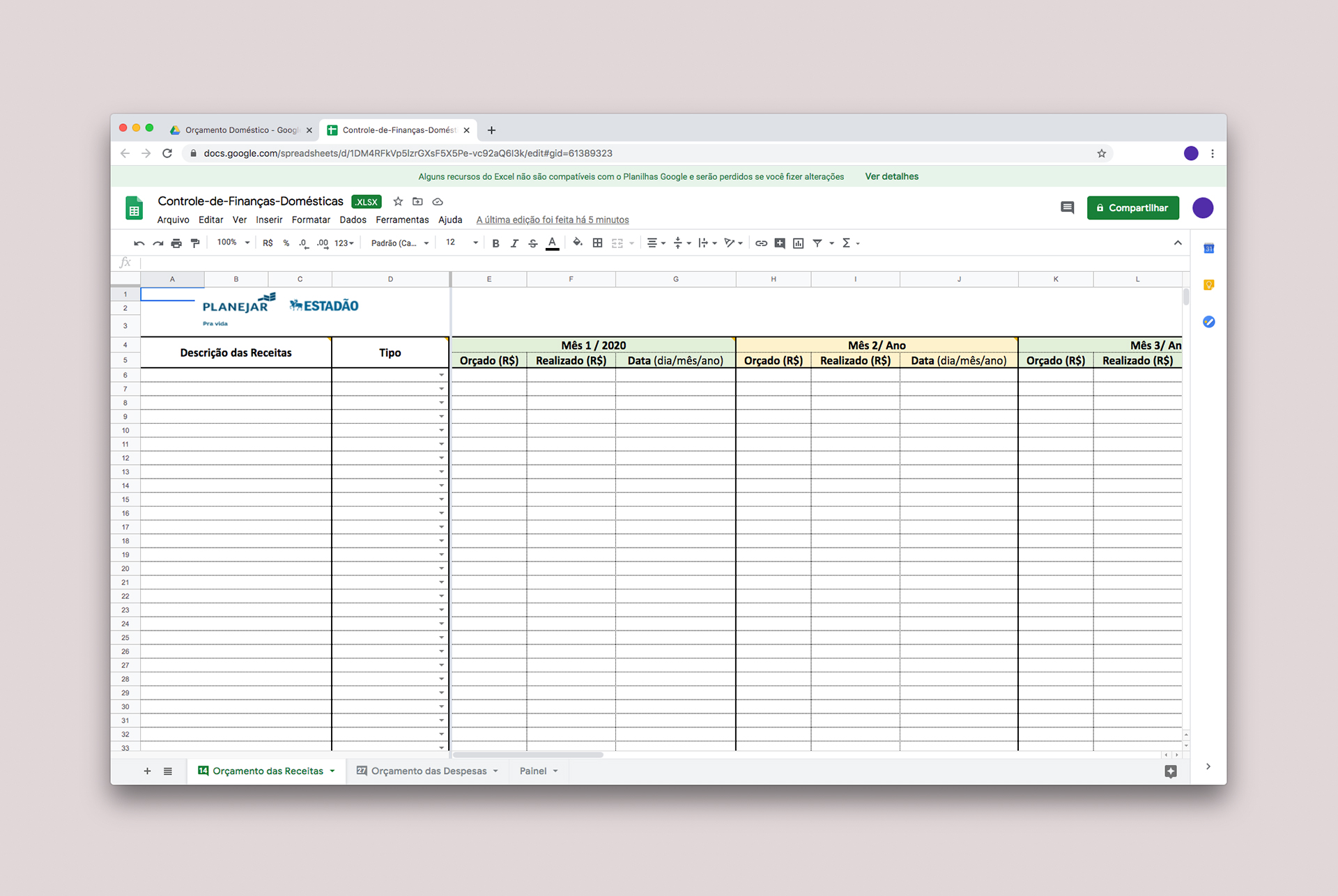Click the insert chart icon
The width and height of the screenshot is (1338, 896).
(799, 243)
